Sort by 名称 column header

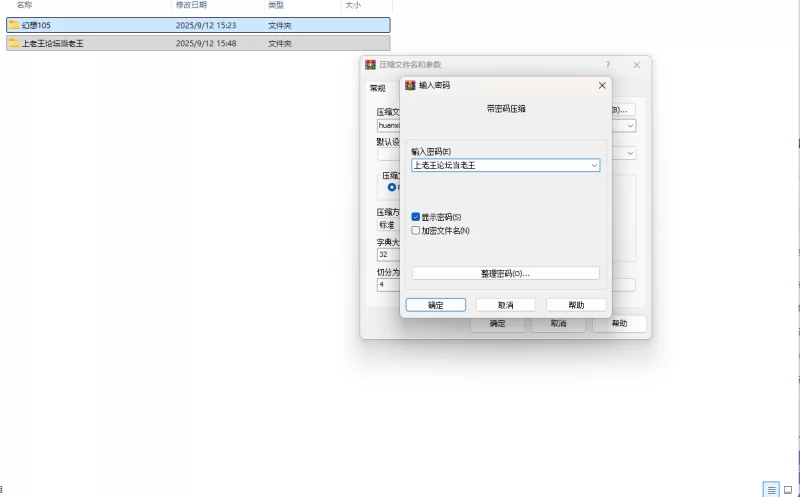tap(24, 5)
